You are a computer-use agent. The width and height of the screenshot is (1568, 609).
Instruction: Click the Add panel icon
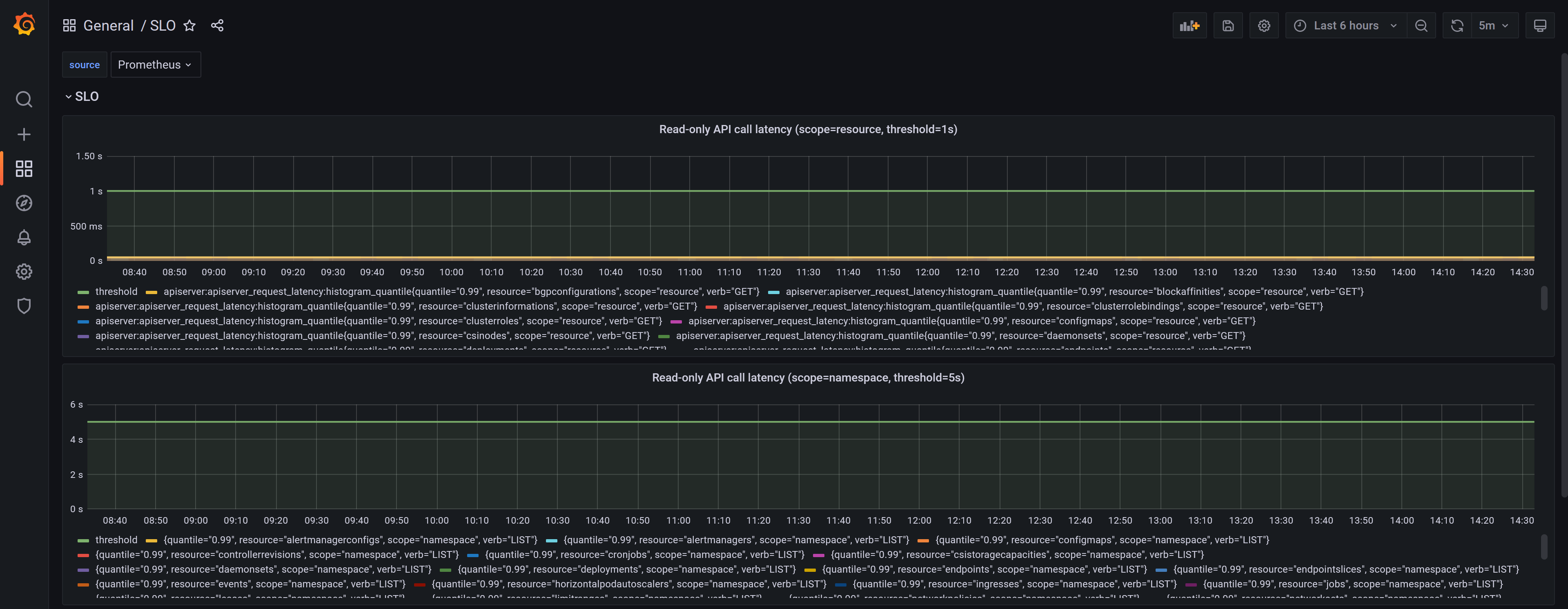1189,26
